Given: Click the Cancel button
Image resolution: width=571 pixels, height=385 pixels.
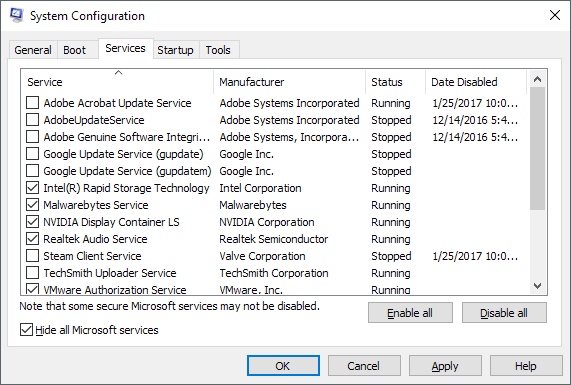Looking at the screenshot, I should [x=364, y=366].
